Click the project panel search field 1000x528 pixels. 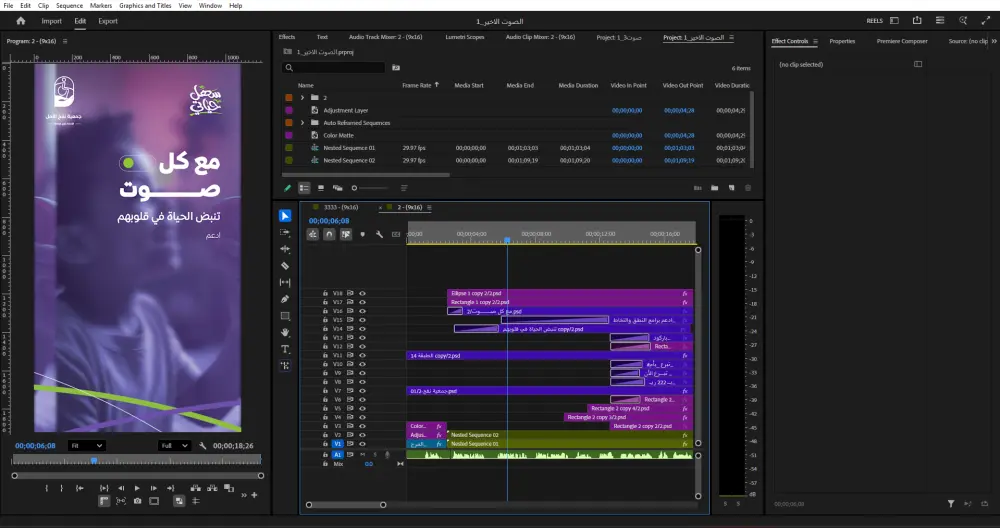coord(337,68)
